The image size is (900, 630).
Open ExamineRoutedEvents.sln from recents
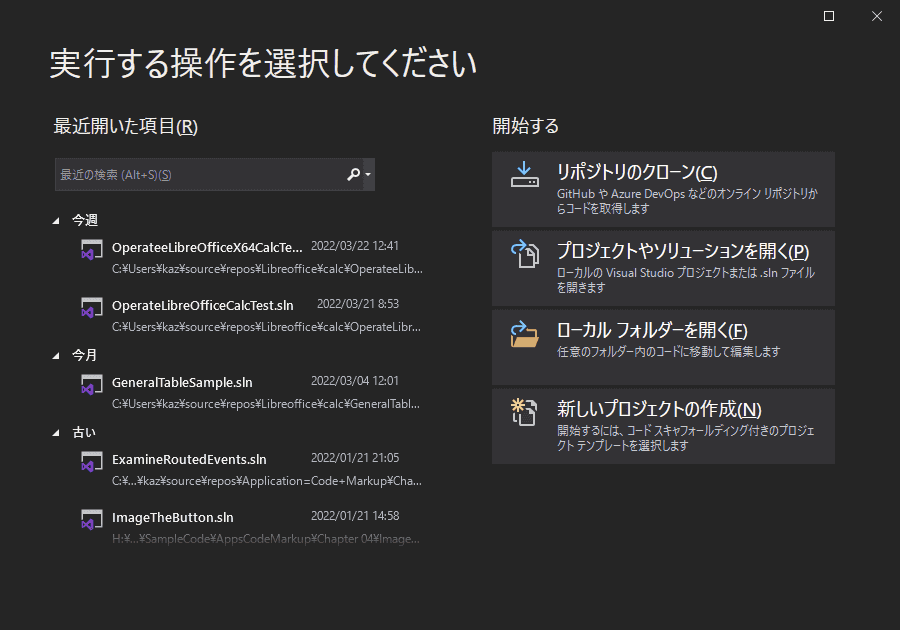coord(251,469)
